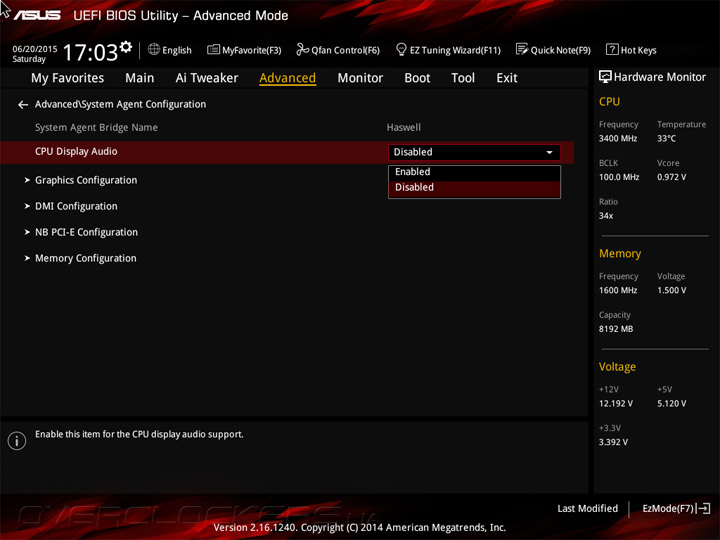Click BCLK value 100.0 MHz
Image resolution: width=720 pixels, height=540 pixels.
[619, 177]
